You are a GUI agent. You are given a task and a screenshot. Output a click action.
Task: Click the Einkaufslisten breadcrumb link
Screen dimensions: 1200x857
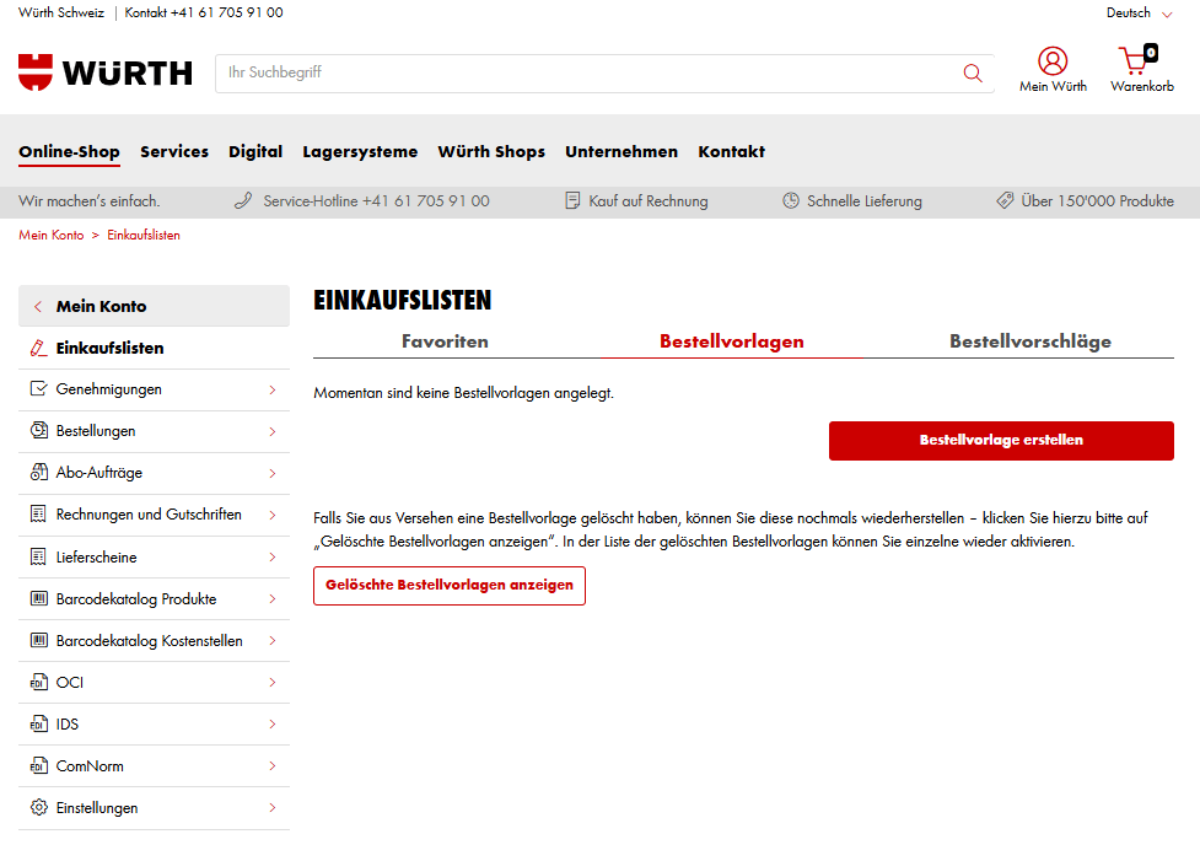(x=143, y=235)
